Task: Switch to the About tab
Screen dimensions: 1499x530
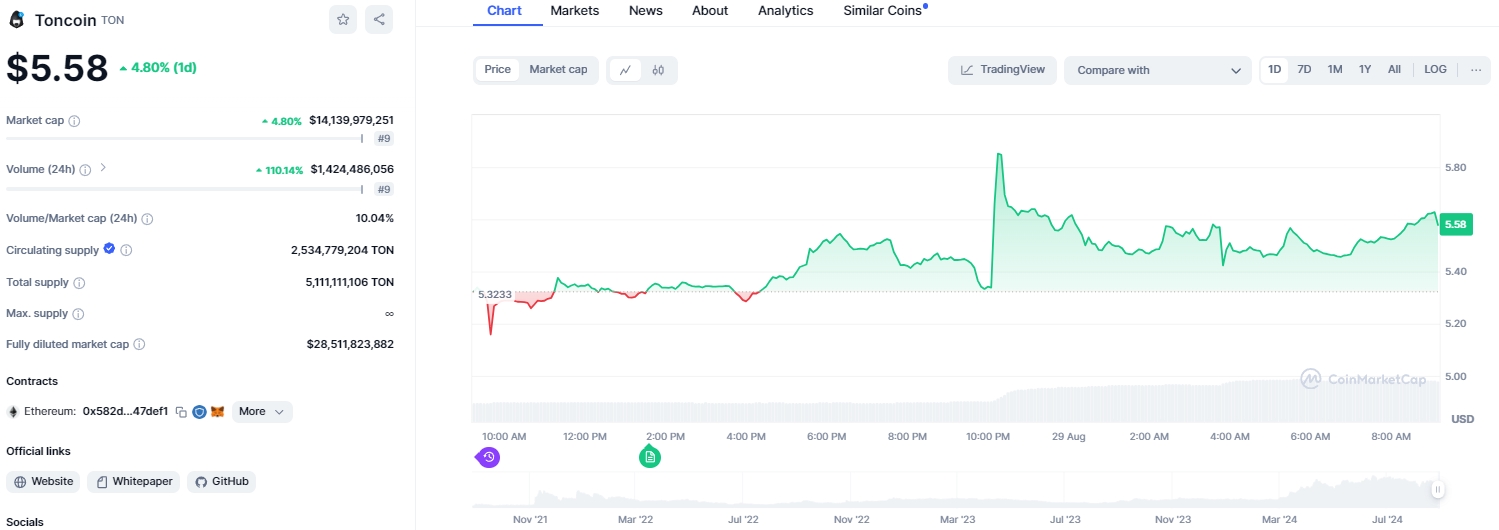Action: point(710,11)
